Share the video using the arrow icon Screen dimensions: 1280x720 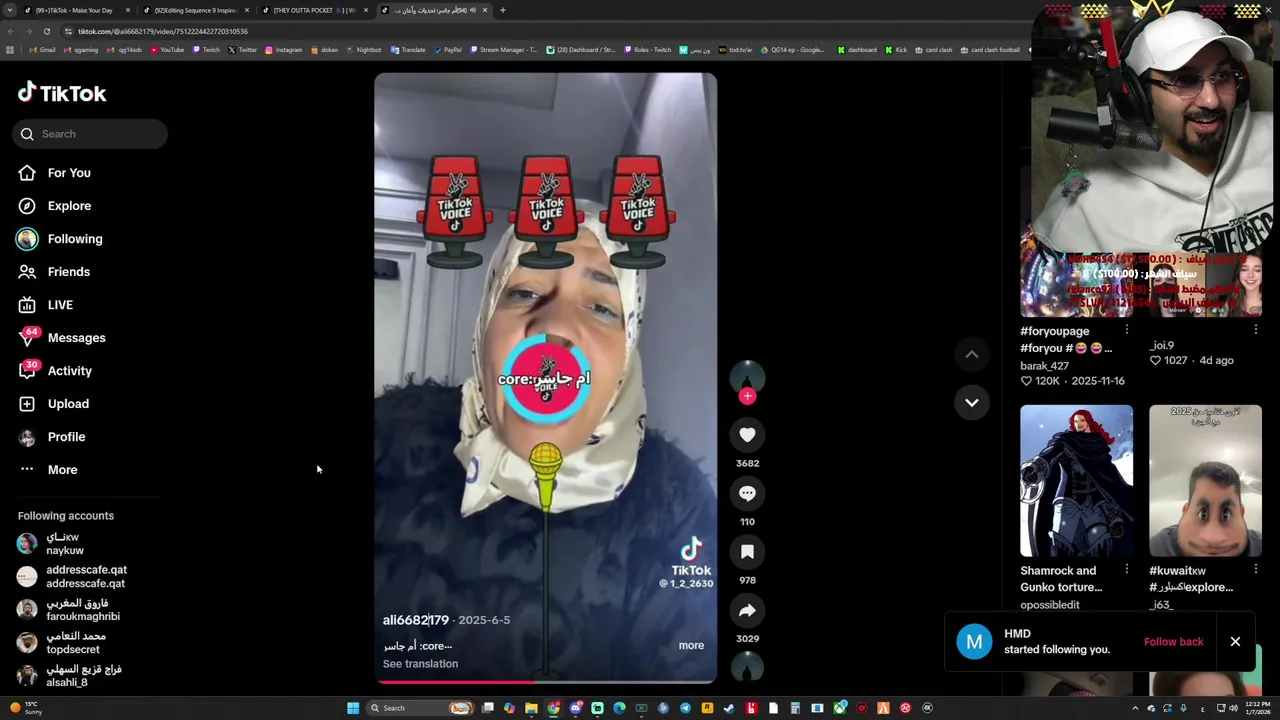747,610
